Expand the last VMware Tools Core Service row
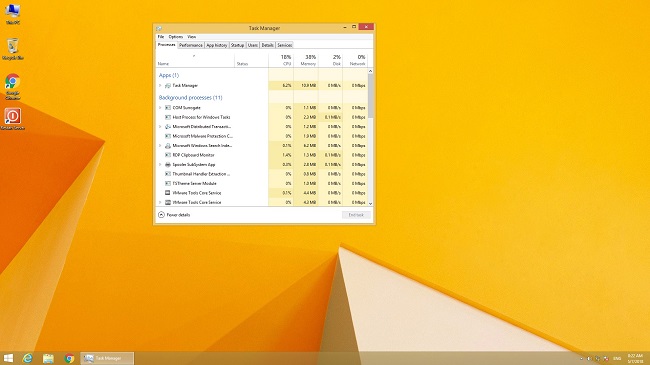The image size is (650, 365). 160,202
